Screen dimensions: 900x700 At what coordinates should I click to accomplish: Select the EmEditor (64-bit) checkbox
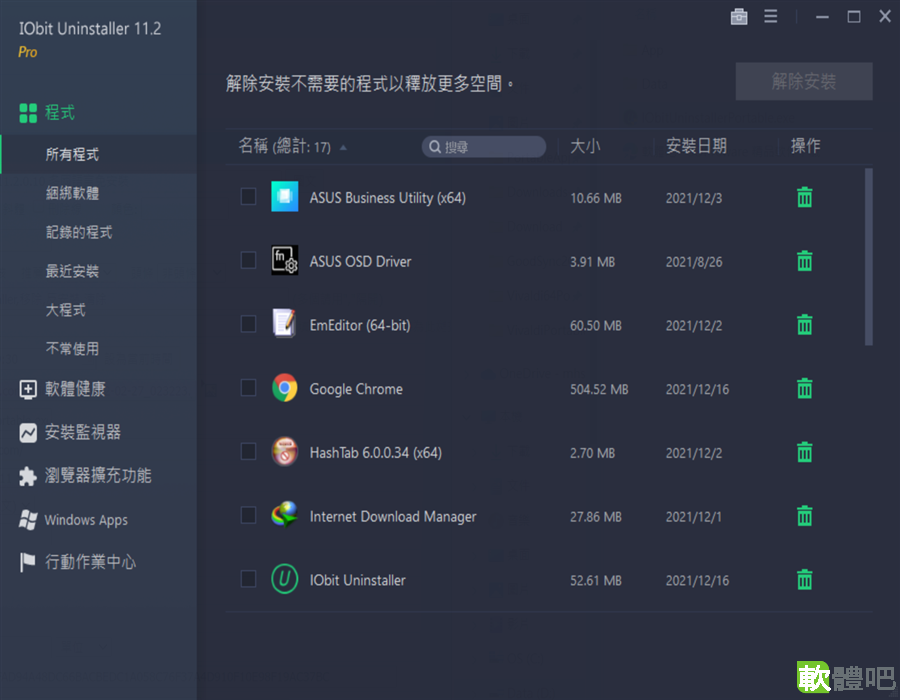tap(249, 324)
